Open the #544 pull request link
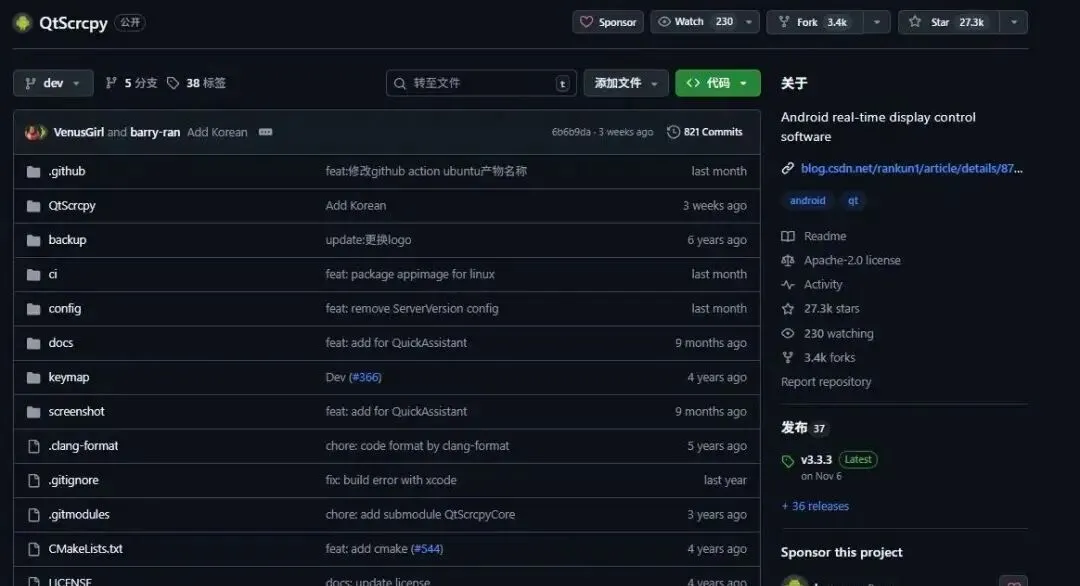 pyautogui.click(x=427, y=549)
